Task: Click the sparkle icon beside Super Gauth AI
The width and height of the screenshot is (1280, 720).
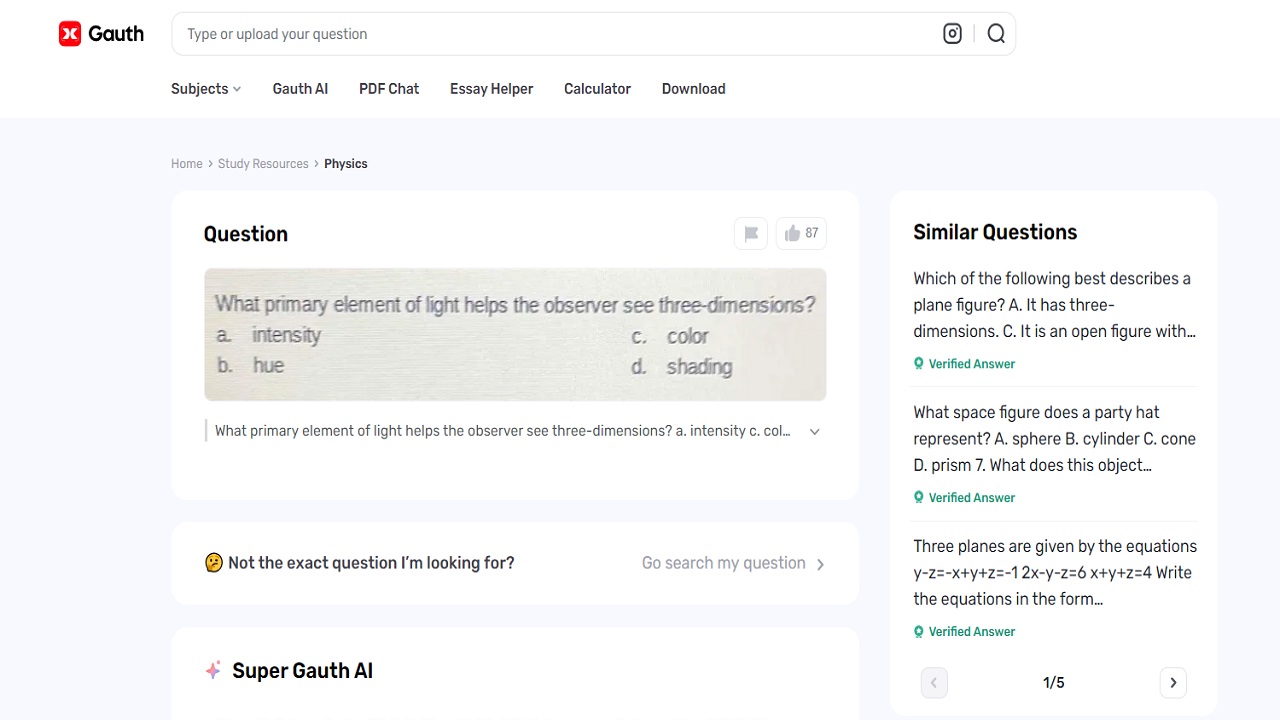Action: [x=213, y=670]
